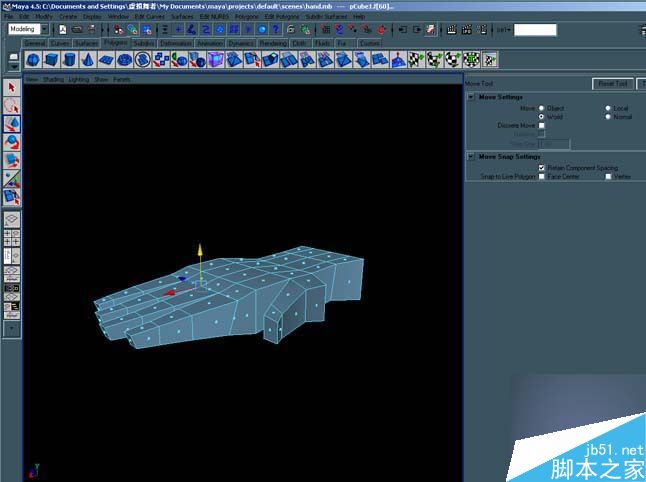Activate the Lasso select tool
Image resolution: width=646 pixels, height=482 pixels.
12,105
